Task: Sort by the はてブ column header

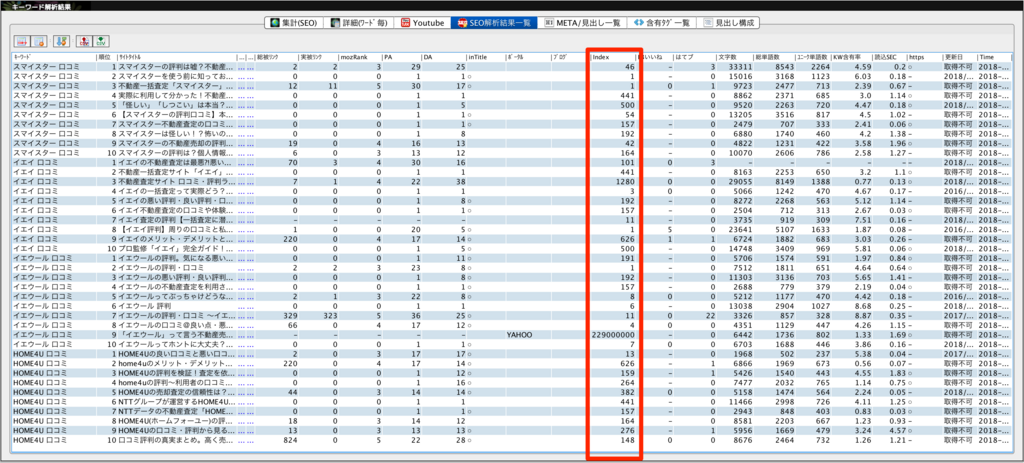Action: 694,57
